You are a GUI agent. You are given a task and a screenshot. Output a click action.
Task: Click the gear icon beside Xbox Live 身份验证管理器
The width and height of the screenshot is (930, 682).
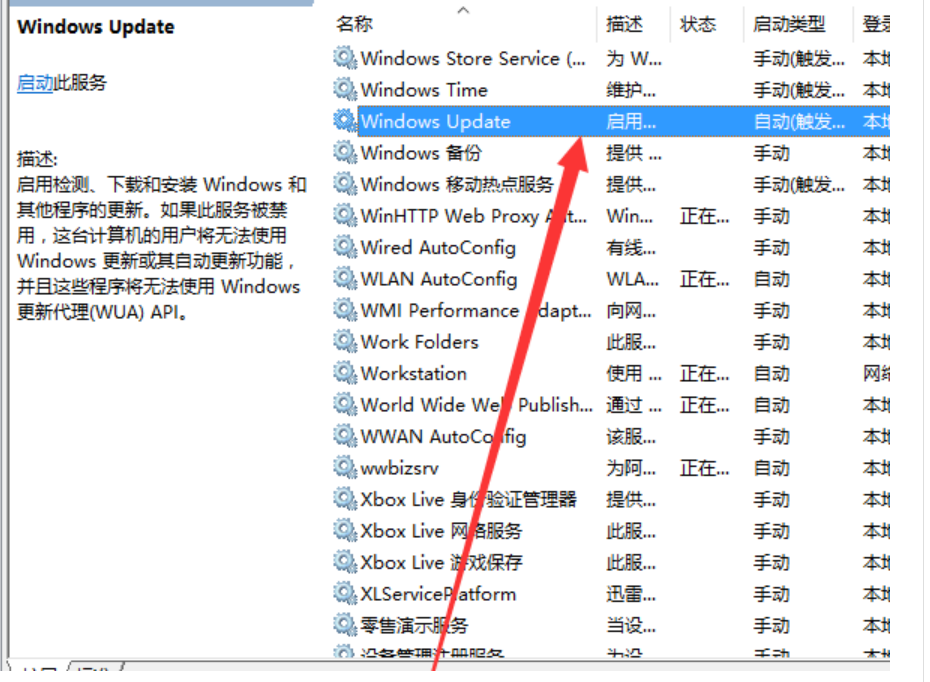pyautogui.click(x=345, y=498)
